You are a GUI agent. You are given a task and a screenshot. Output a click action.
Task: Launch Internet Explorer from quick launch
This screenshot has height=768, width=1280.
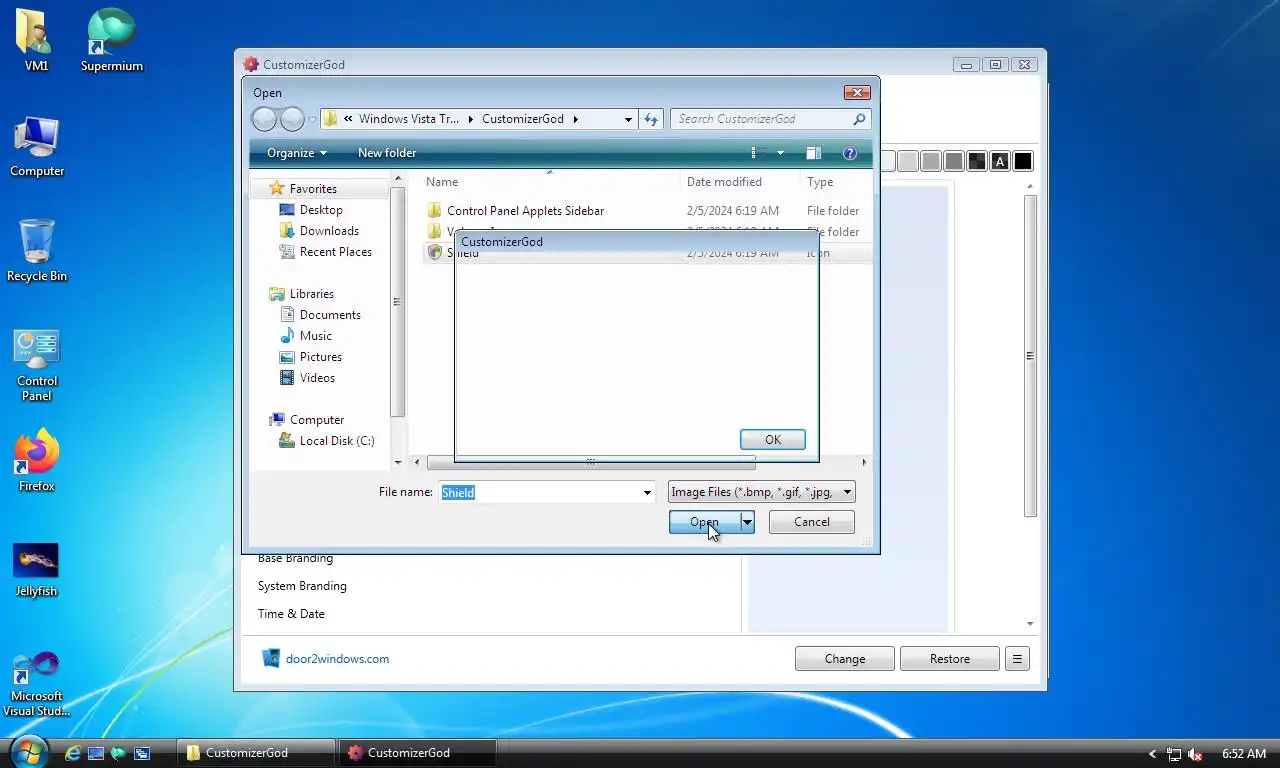pos(72,753)
